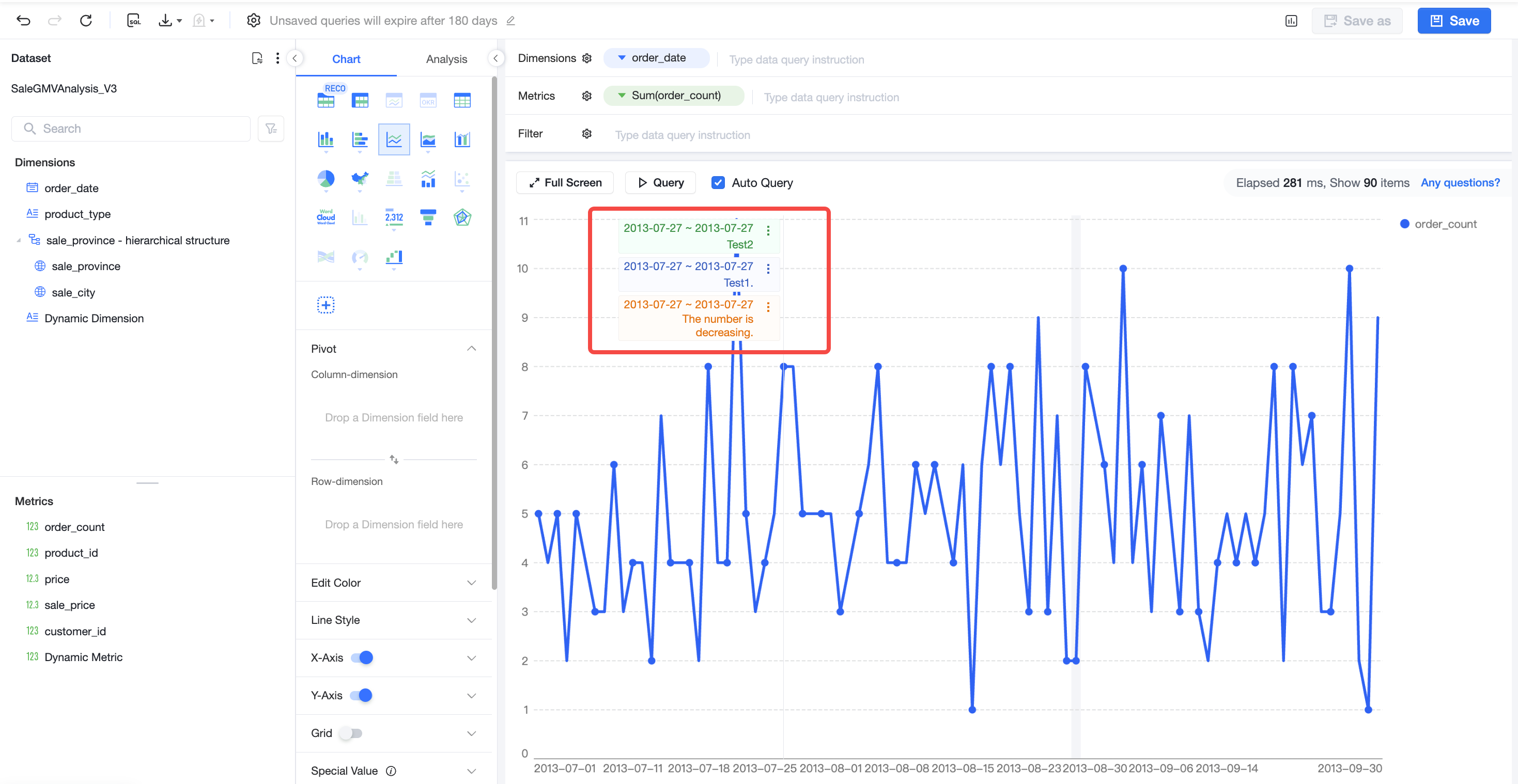Focus the dataset Search field
This screenshot has height=784, width=1518.
tap(131, 129)
